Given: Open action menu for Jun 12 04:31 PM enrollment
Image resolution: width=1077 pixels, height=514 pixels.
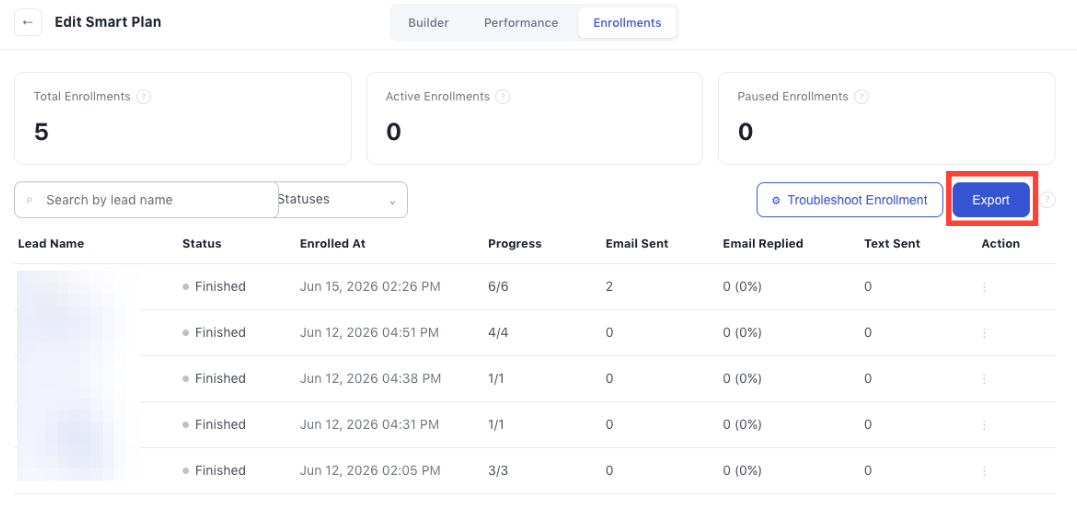Looking at the screenshot, I should [x=984, y=425].
